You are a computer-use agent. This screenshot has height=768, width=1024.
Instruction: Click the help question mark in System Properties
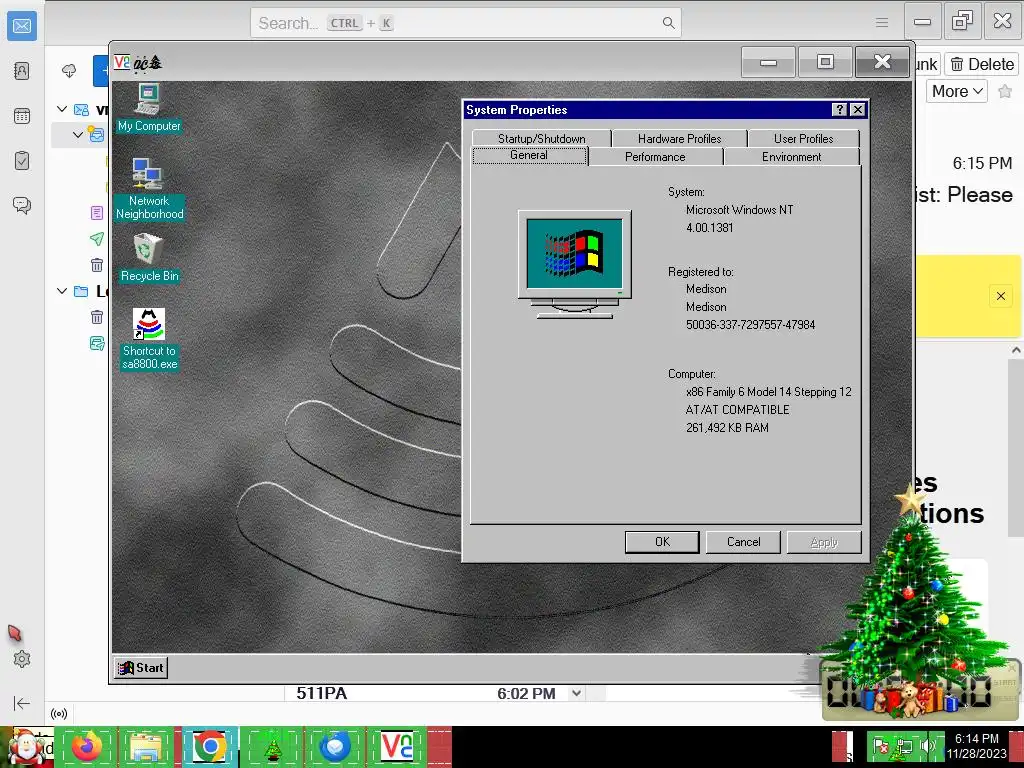click(840, 110)
